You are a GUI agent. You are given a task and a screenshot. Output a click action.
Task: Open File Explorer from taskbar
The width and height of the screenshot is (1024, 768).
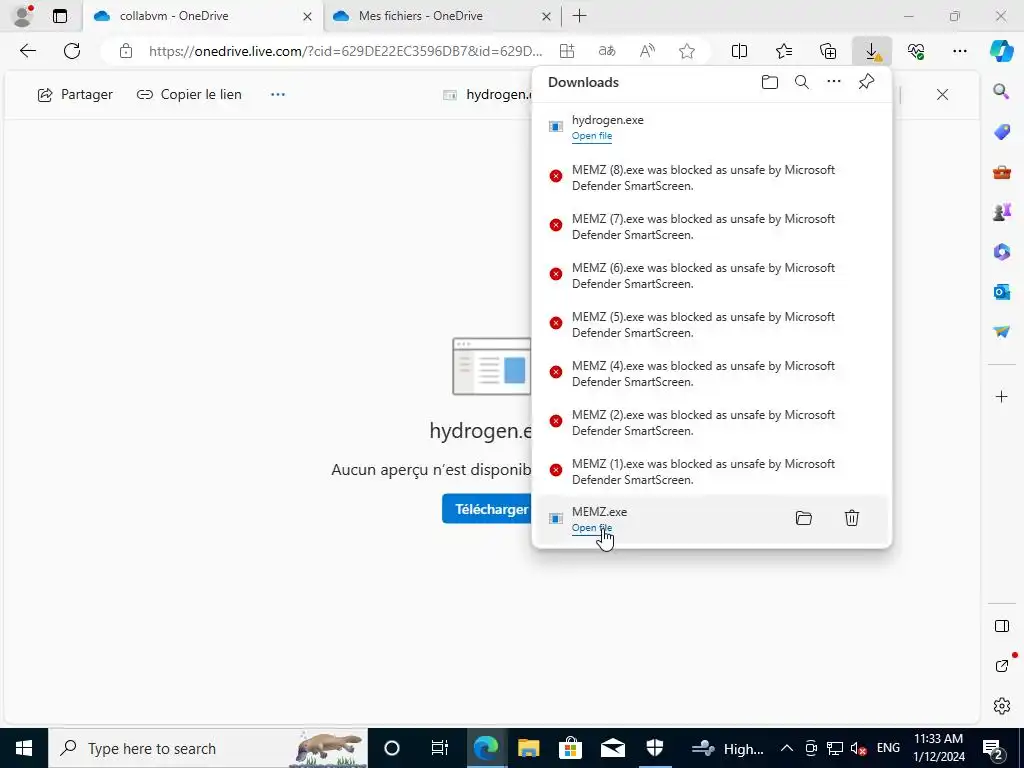528,748
